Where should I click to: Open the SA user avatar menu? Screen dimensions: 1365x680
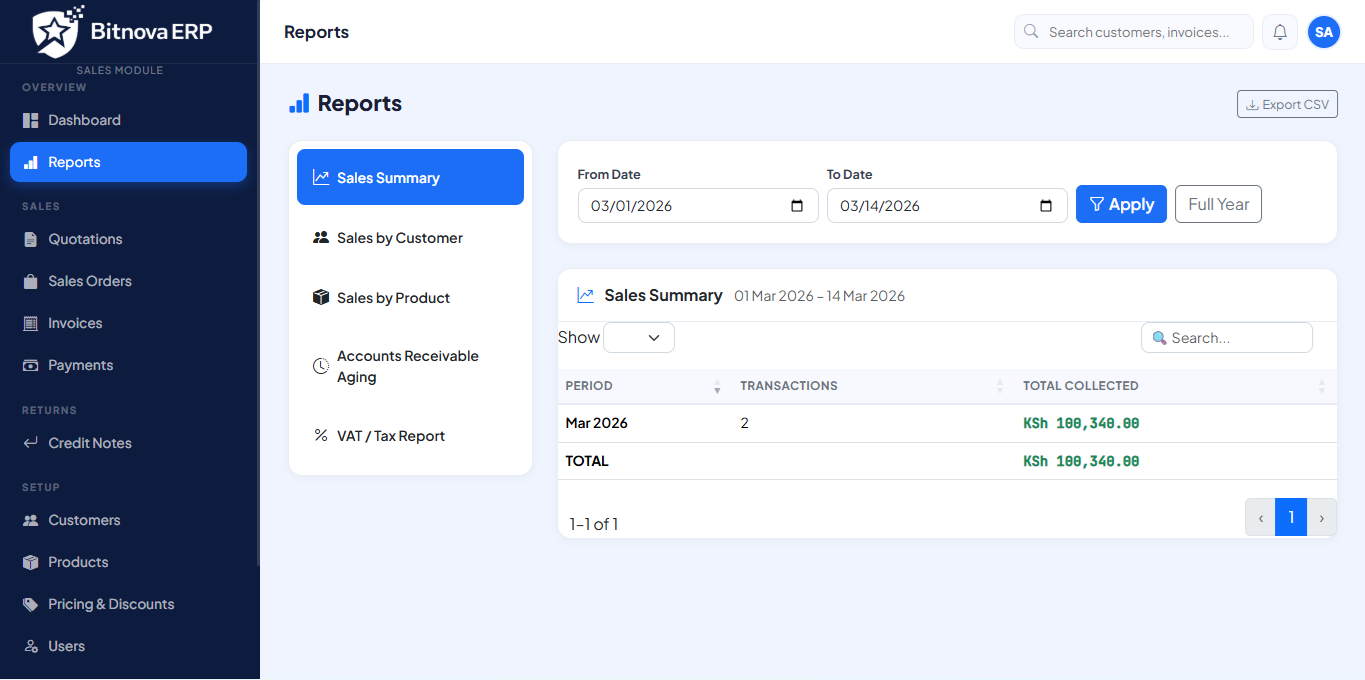click(x=1324, y=32)
